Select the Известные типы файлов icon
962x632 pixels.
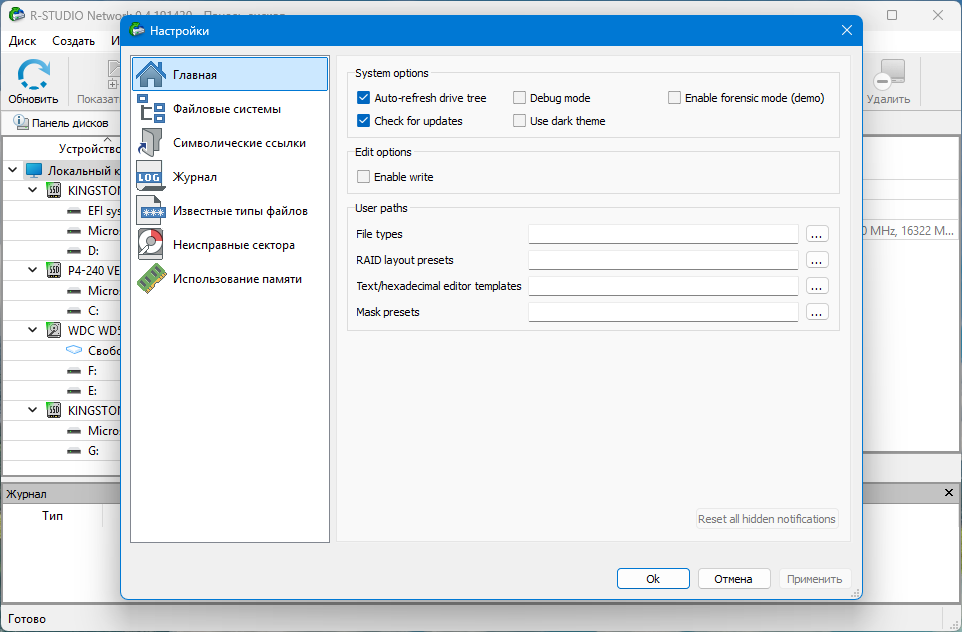(x=151, y=211)
